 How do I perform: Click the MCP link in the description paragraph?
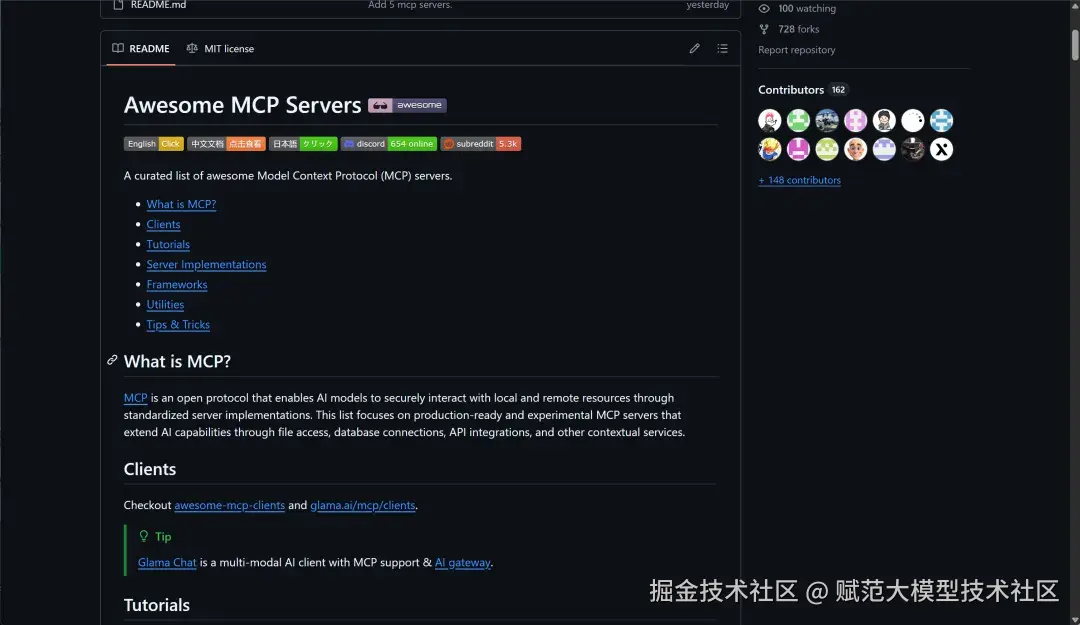coord(136,398)
